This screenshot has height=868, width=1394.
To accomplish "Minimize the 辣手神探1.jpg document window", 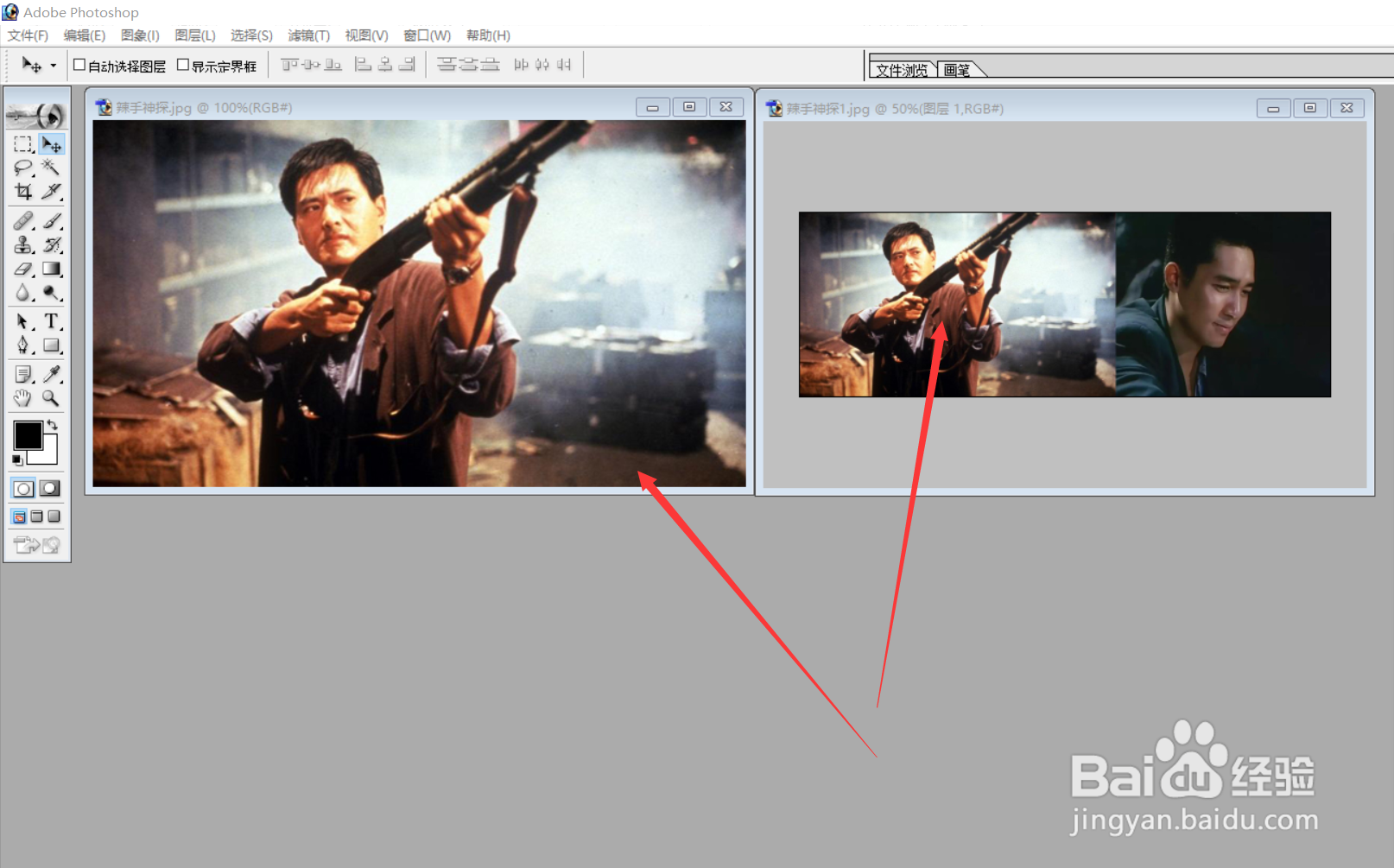I will pyautogui.click(x=1273, y=108).
